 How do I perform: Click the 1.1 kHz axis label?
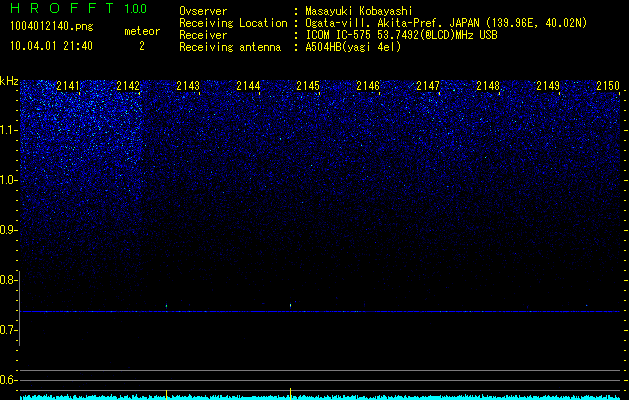[8, 130]
